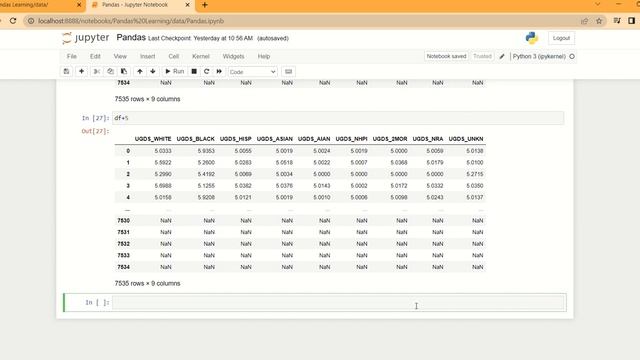The height and width of the screenshot is (360, 640).
Task: Open the Cell menu
Action: (x=173, y=56)
